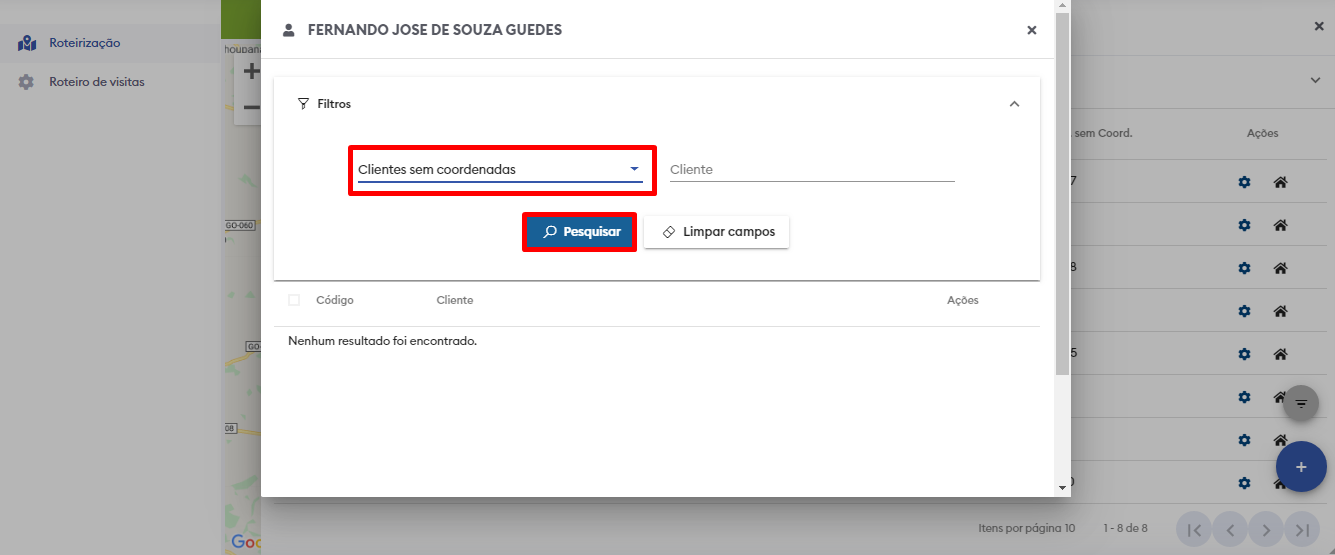Click the home icon for the row showing 8
The width and height of the screenshot is (1335, 555).
(1280, 268)
